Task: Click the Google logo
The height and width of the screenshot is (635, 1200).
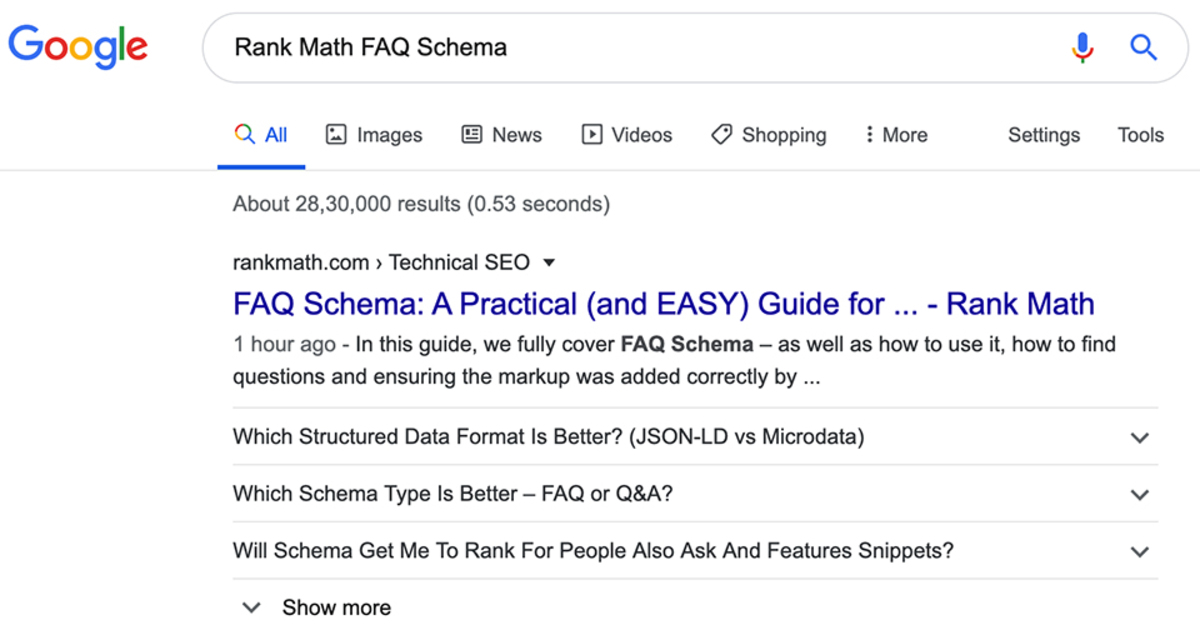Action: coord(78,47)
